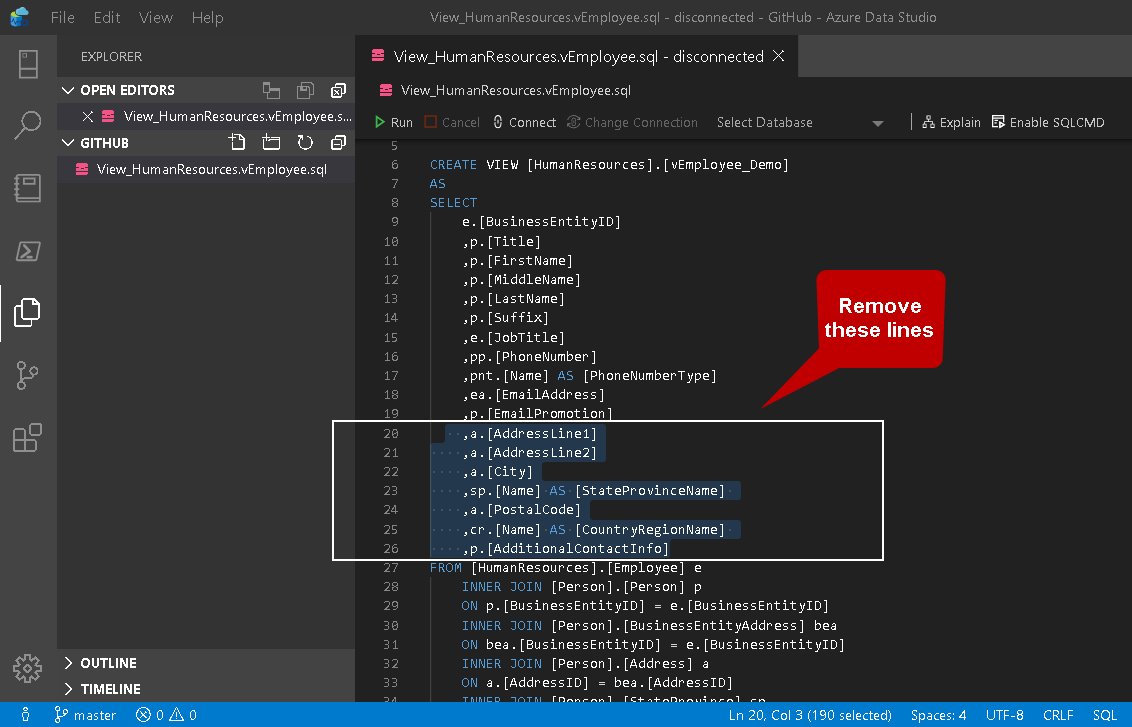
Task: Open the Source Control view
Action: tap(28, 375)
